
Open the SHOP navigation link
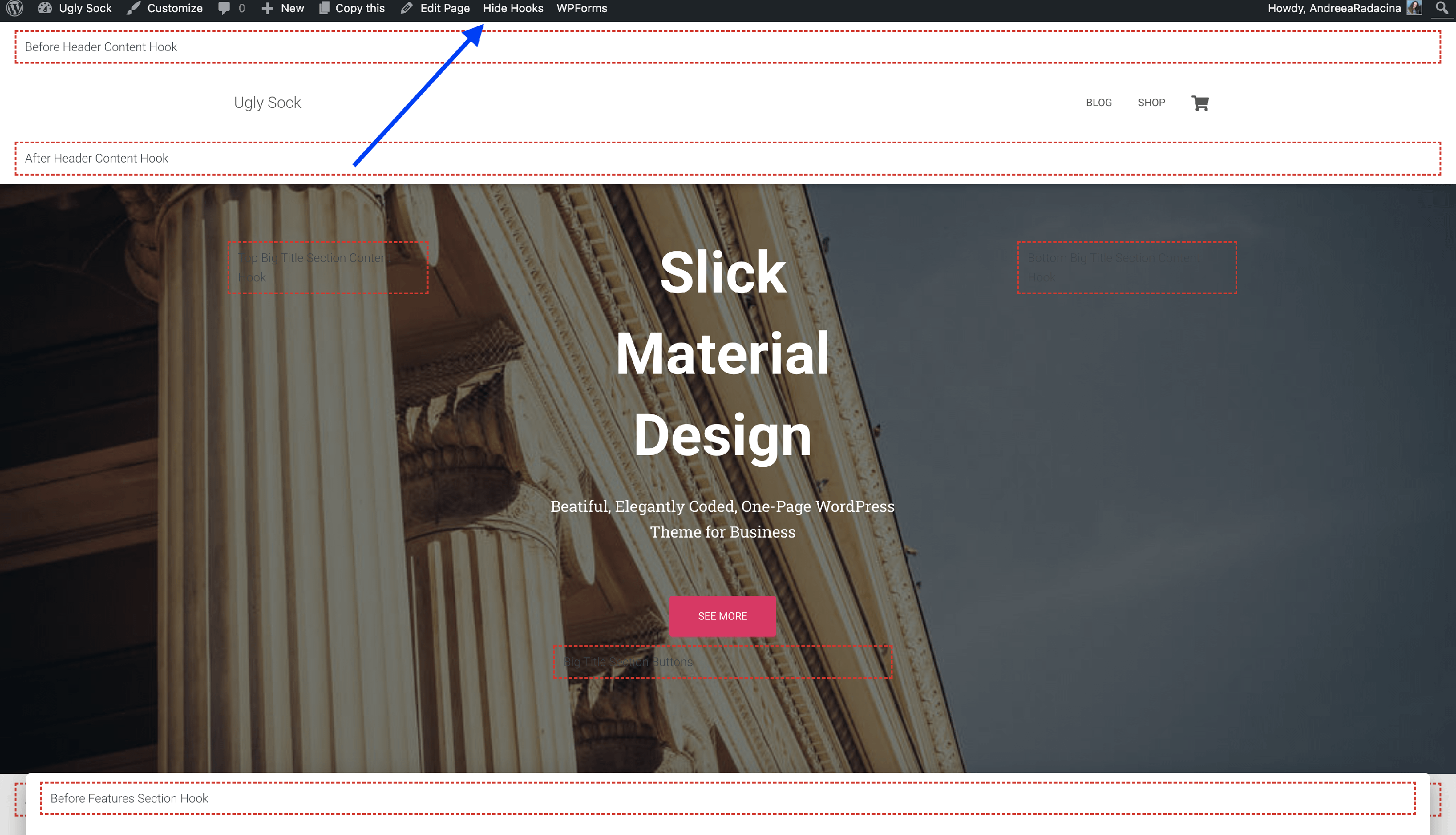1151,103
